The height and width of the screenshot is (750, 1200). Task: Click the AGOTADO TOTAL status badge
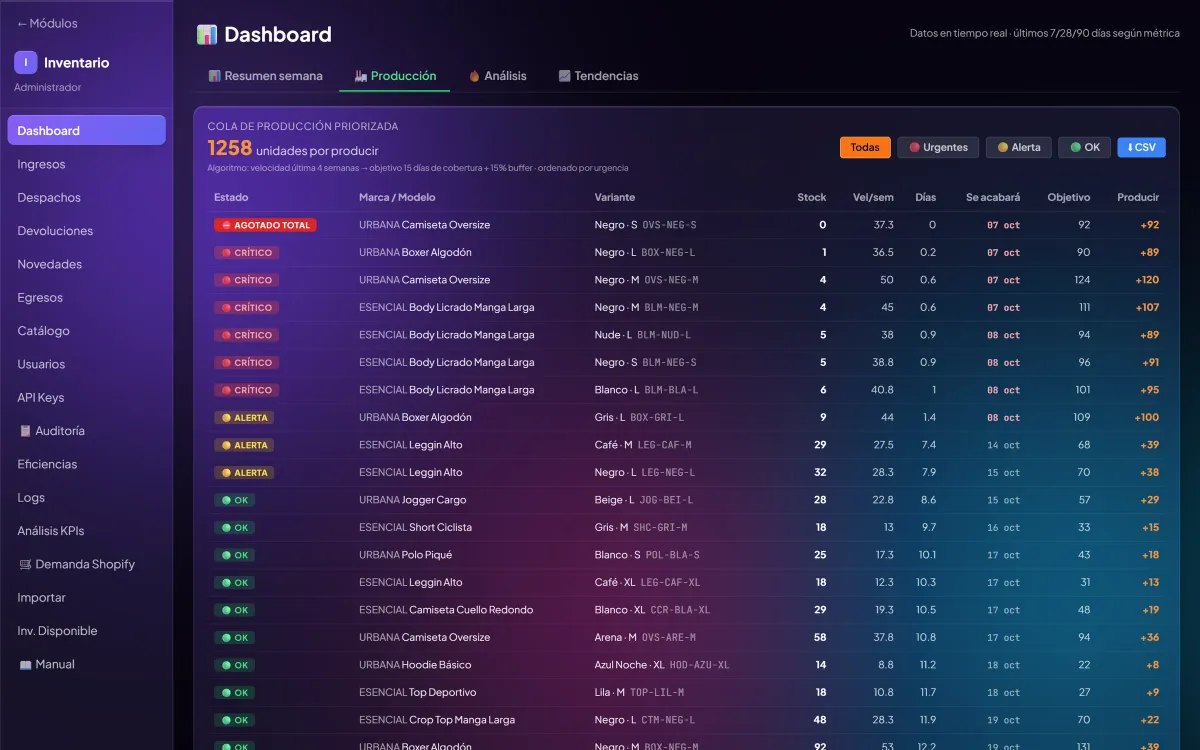(x=265, y=225)
